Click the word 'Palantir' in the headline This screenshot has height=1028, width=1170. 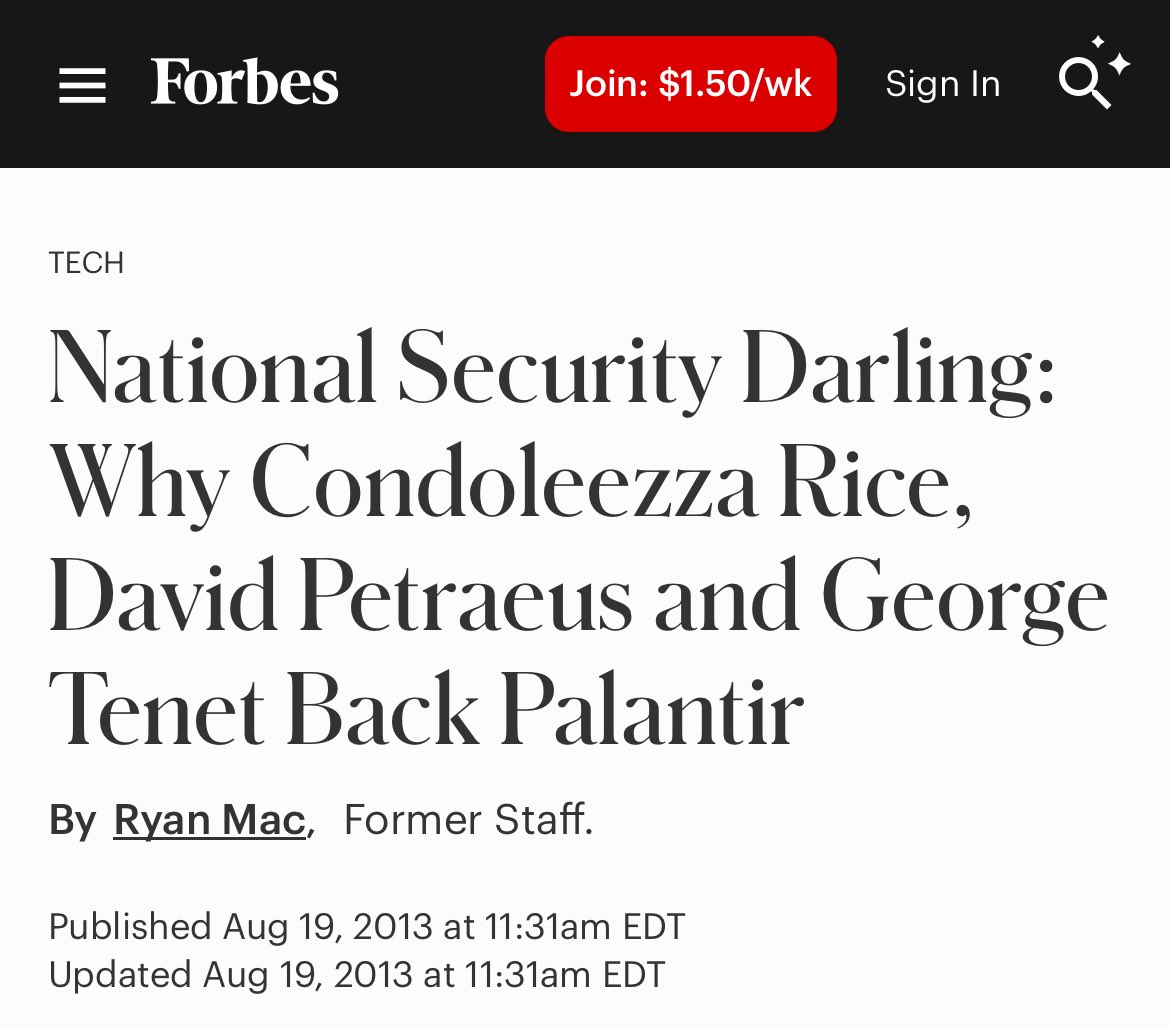pyautogui.click(x=651, y=712)
